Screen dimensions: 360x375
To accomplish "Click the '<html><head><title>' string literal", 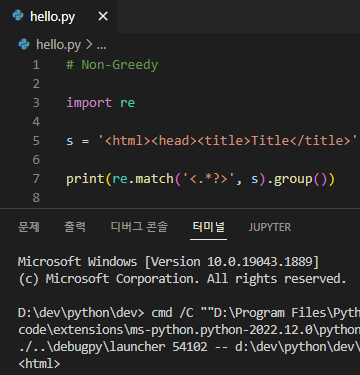I will coord(228,141).
